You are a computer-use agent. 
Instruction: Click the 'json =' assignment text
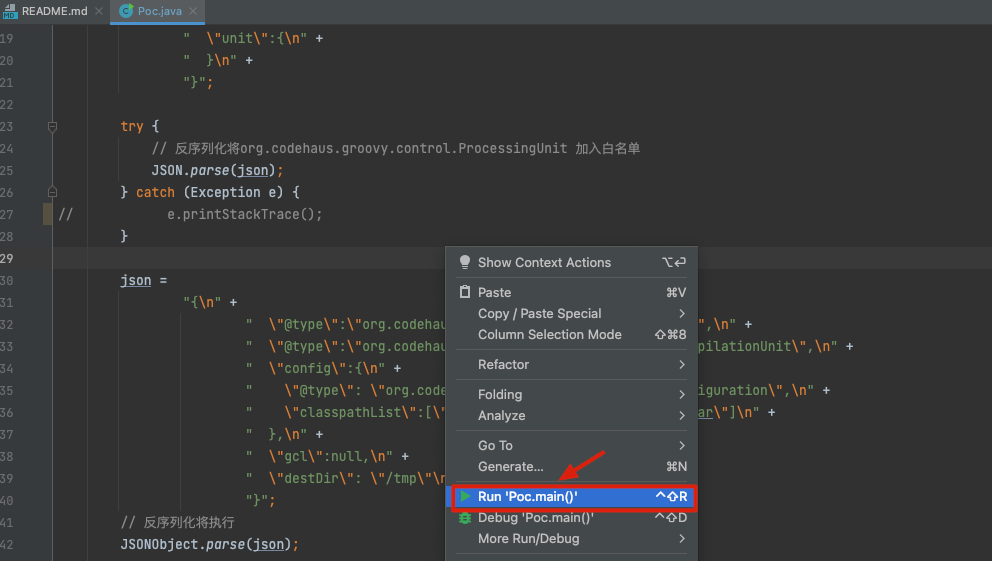coord(144,280)
